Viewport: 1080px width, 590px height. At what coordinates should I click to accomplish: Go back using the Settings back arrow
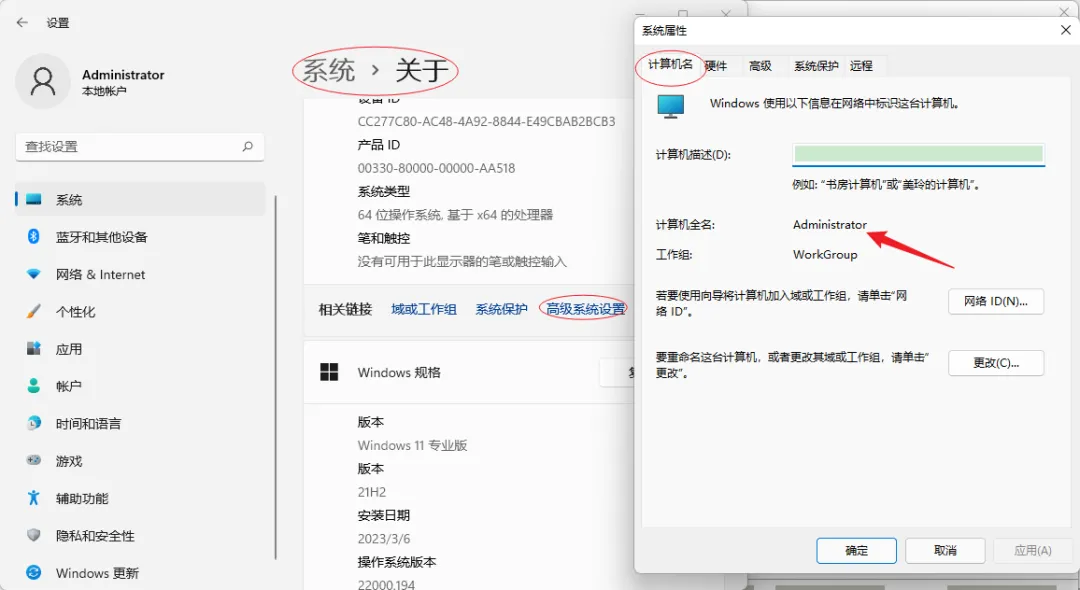click(x=22, y=23)
